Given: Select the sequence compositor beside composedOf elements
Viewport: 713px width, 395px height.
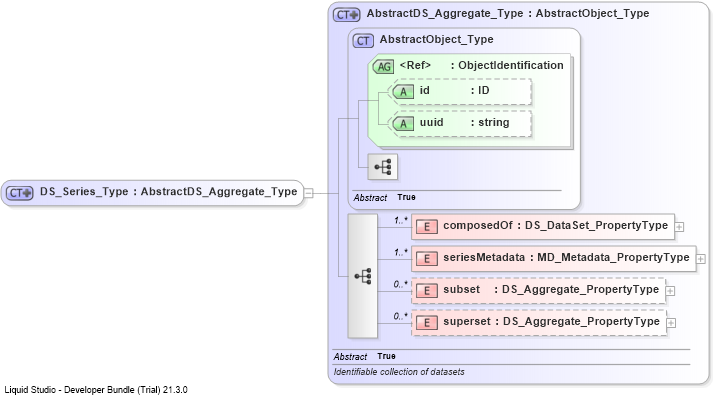Looking at the screenshot, I should (x=363, y=276).
